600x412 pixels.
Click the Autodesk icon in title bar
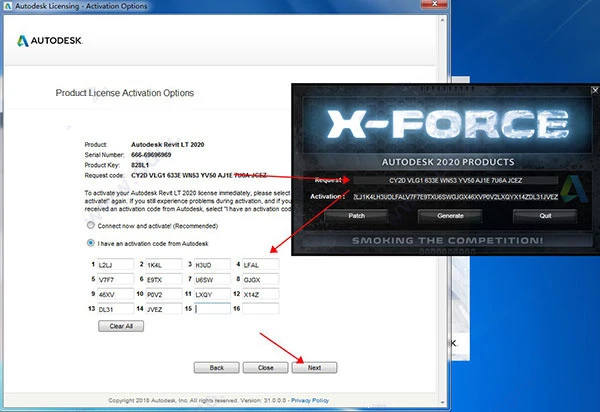coord(8,6)
